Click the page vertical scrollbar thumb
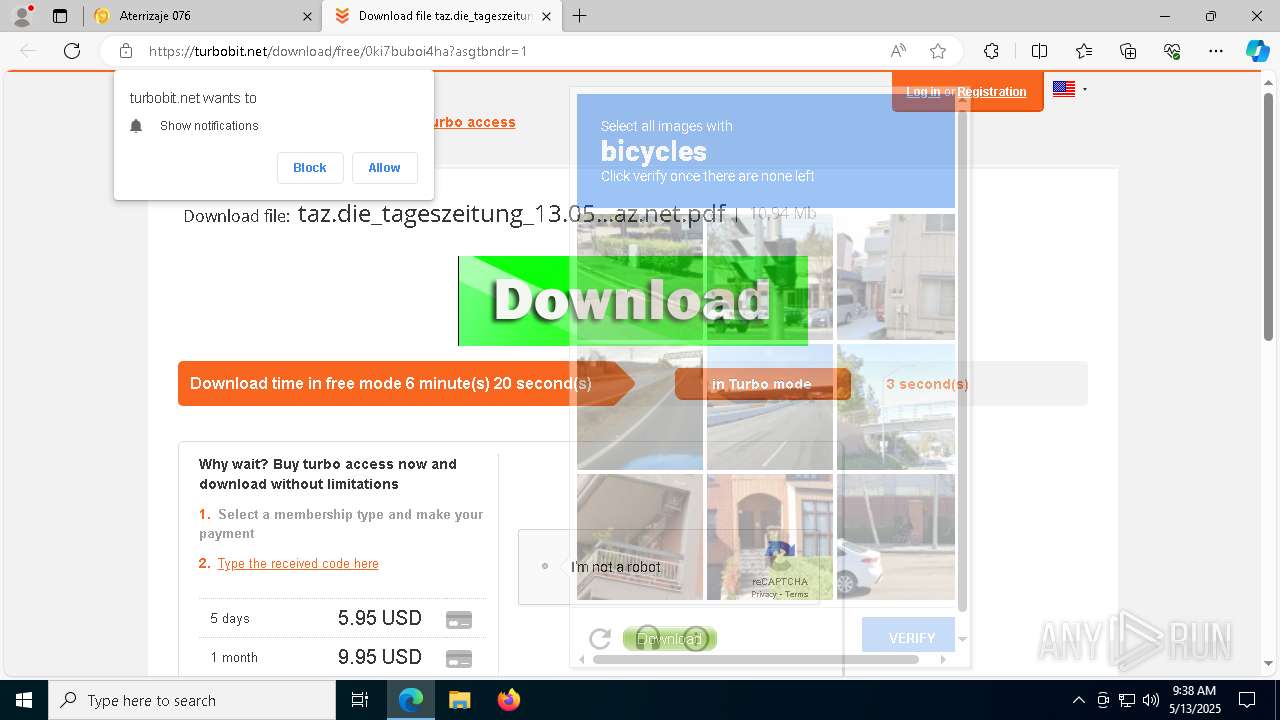Viewport: 1280px width, 720px height. pos(1268,215)
